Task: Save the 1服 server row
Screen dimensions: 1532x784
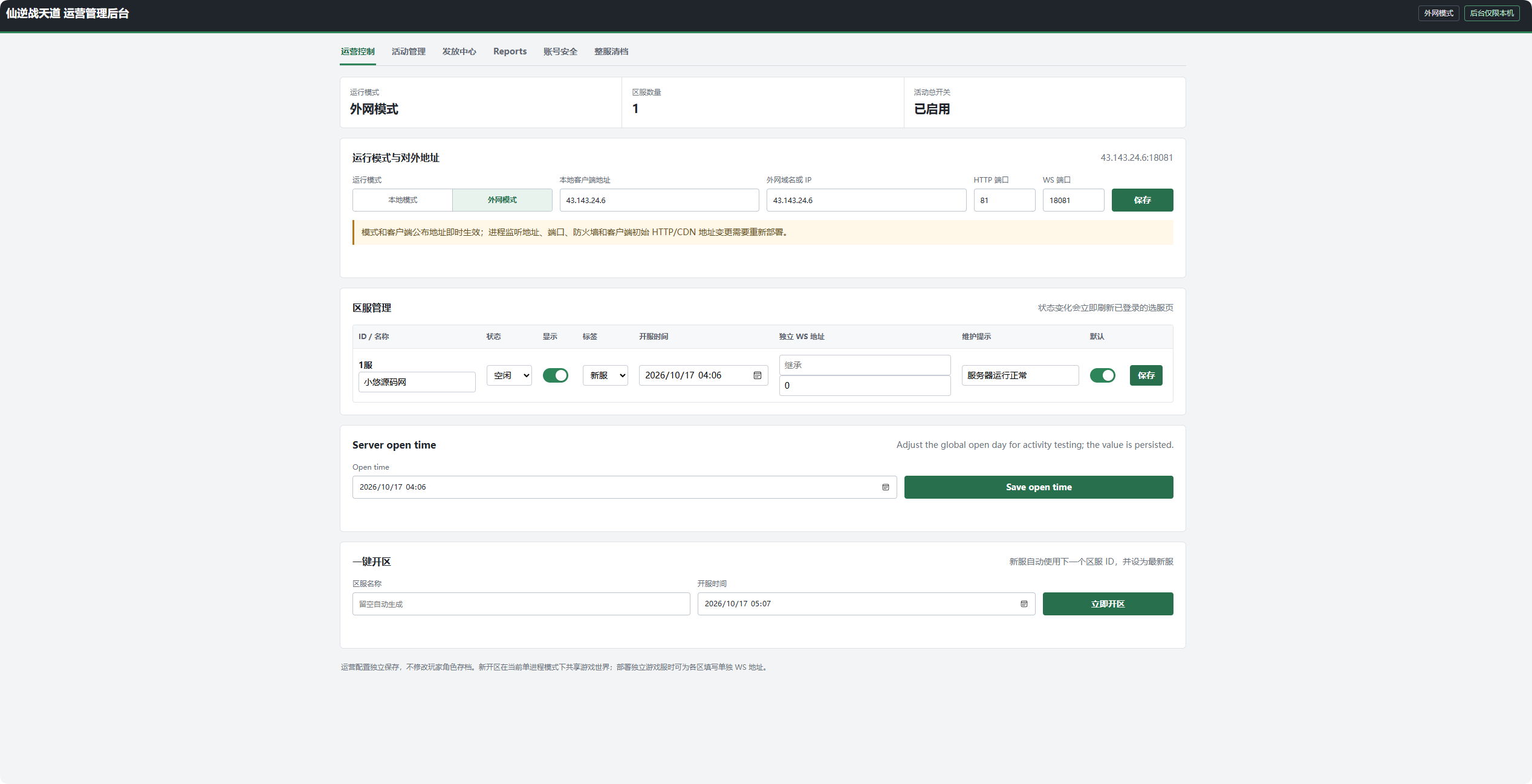Action: (x=1146, y=375)
